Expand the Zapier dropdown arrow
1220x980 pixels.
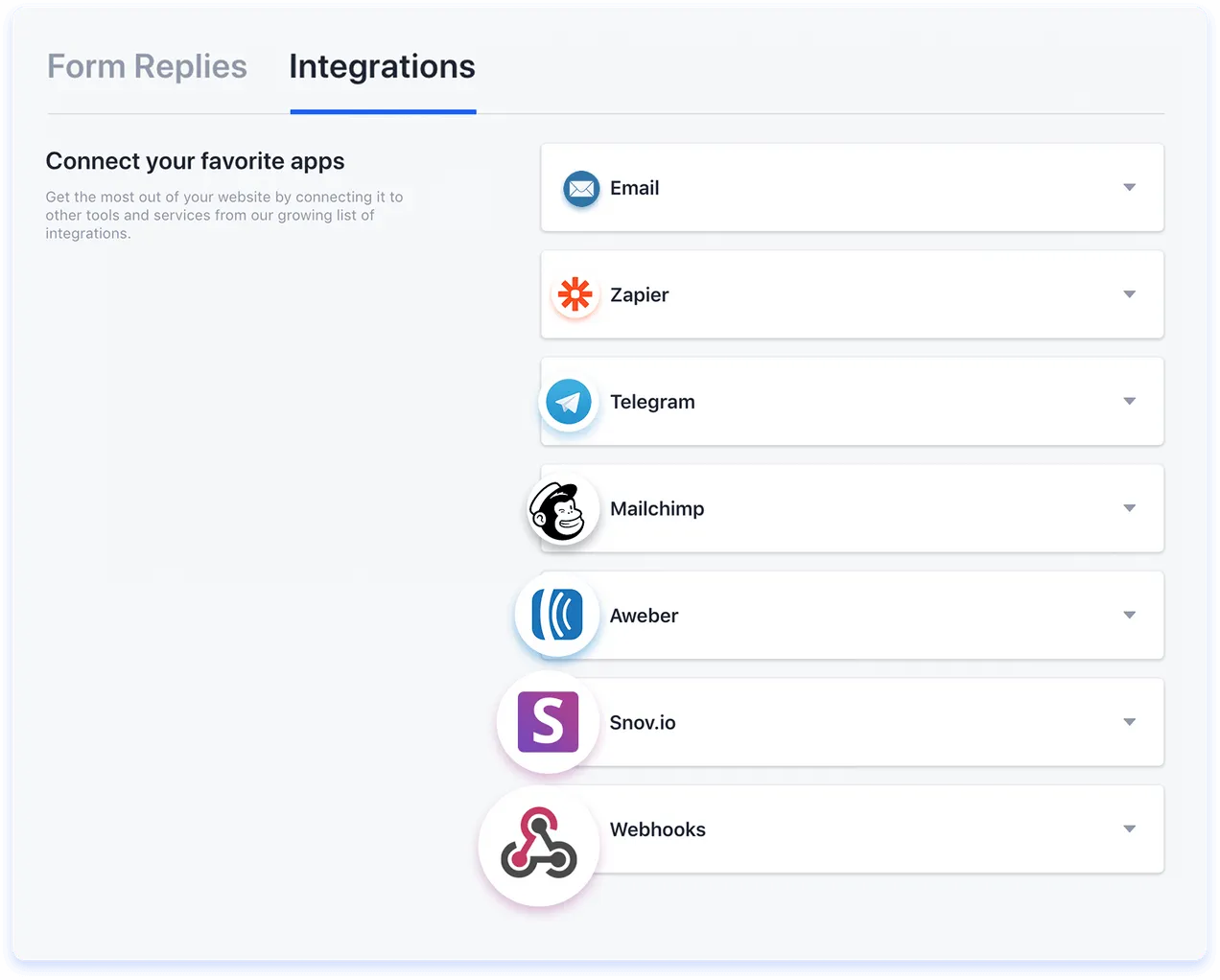pos(1130,294)
